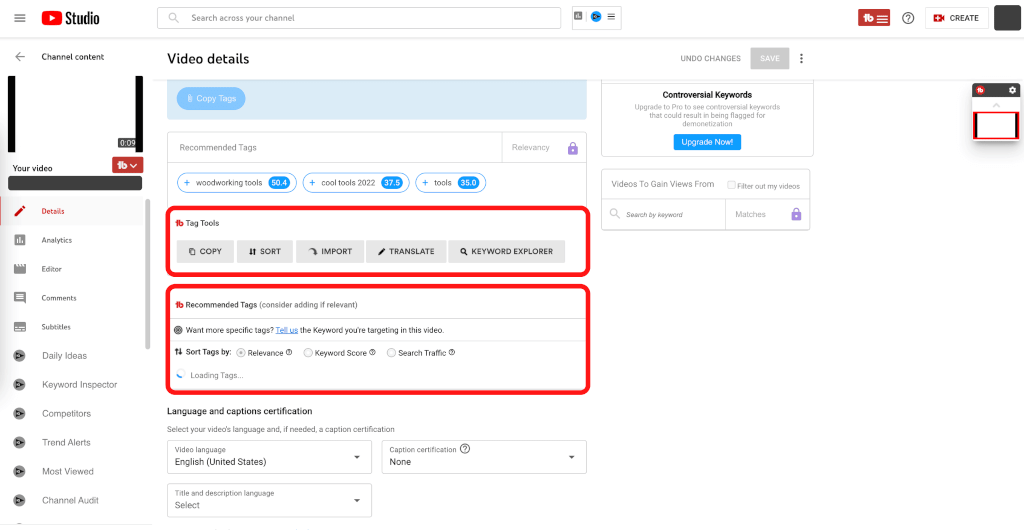Enable the Filter out my videos checkbox
This screenshot has height=530, width=1024.
[732, 185]
